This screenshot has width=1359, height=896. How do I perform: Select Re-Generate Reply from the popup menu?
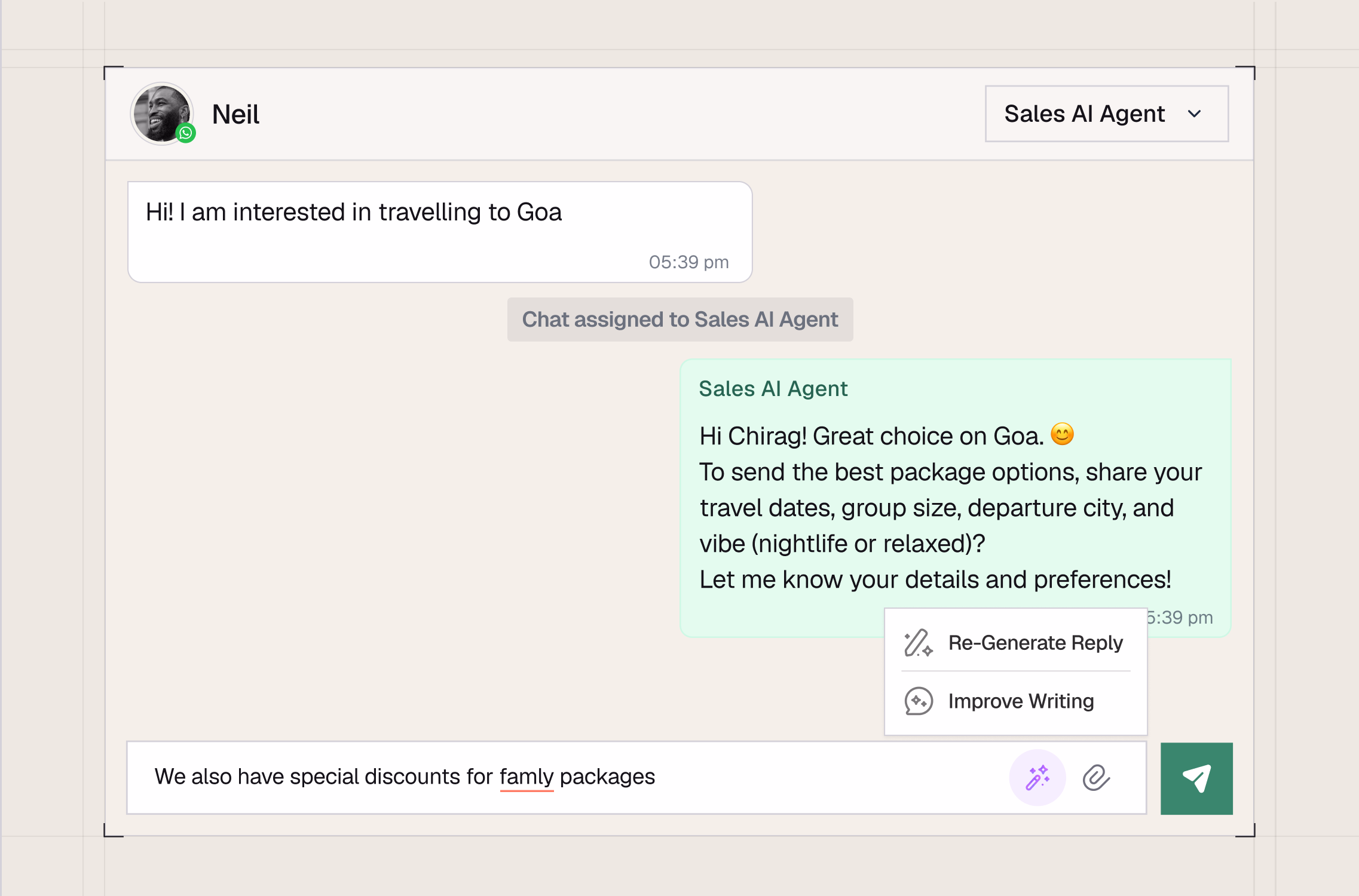coord(1035,643)
